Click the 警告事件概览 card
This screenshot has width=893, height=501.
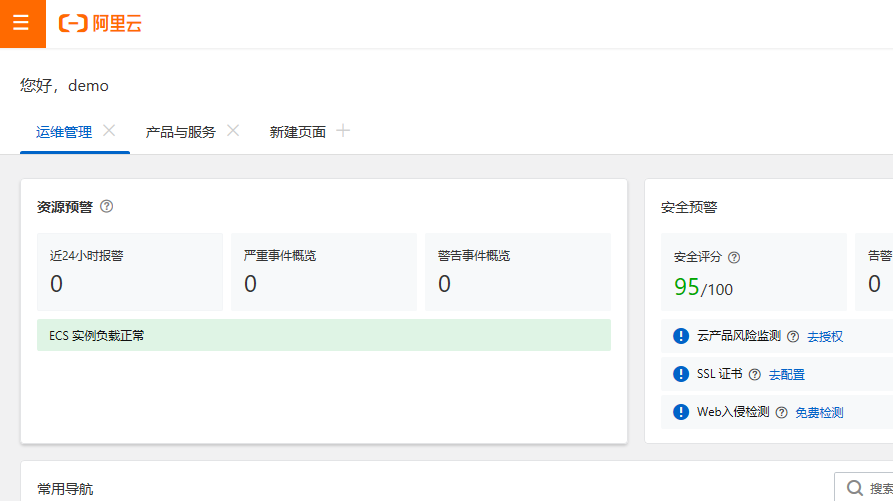pos(517,272)
